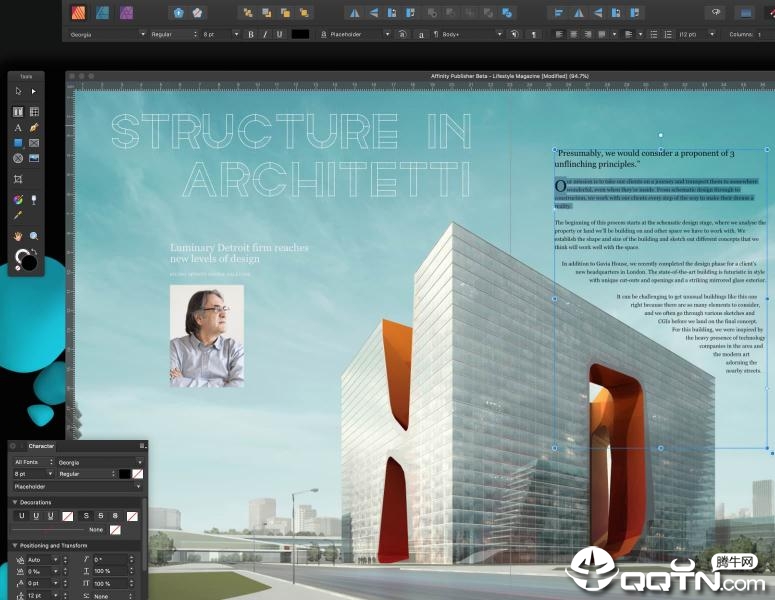Select the Picture Frame Ellipse tool

point(18,158)
